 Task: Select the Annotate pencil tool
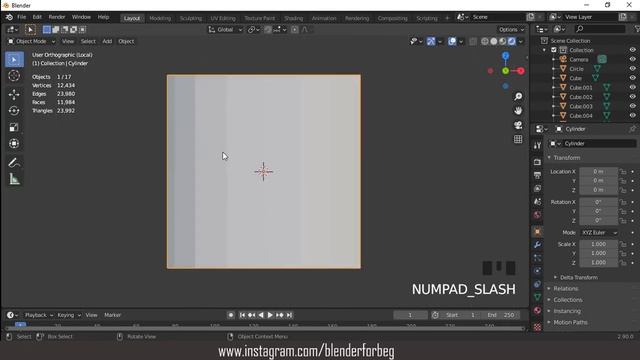coord(14,162)
